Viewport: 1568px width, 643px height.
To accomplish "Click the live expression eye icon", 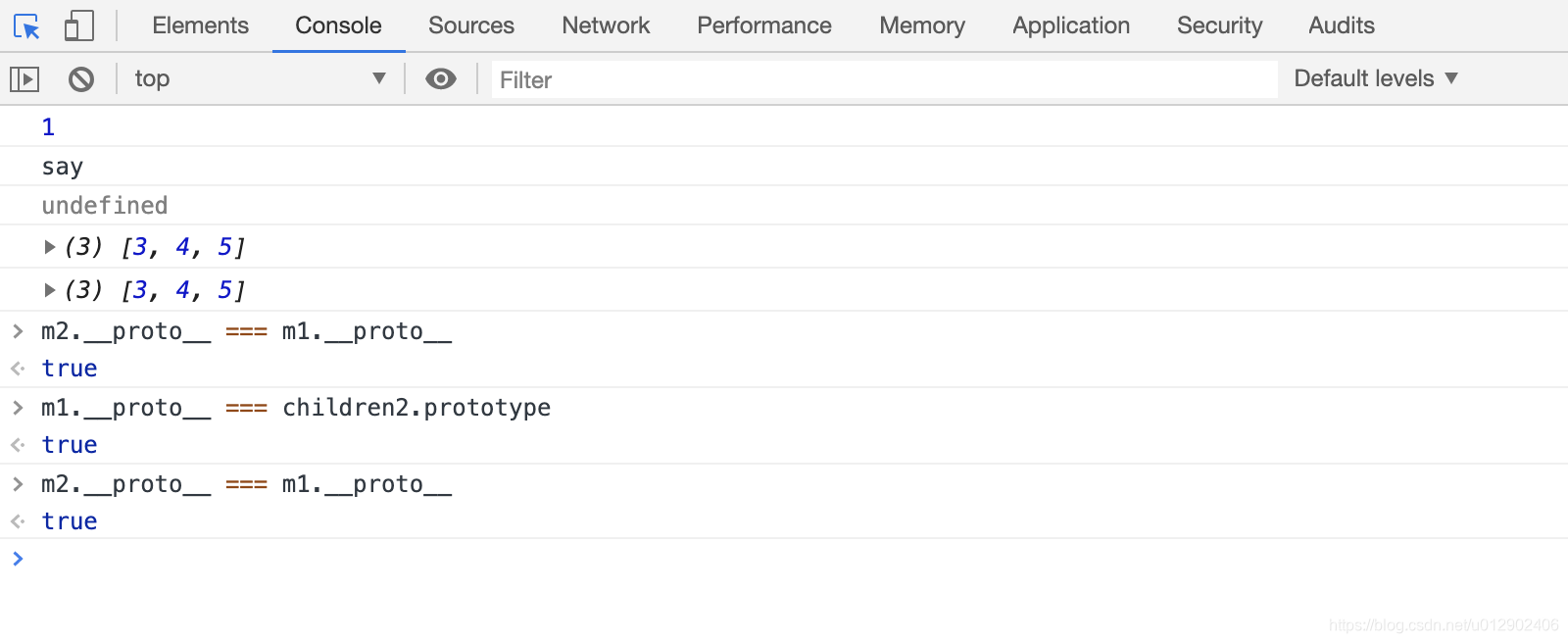I will 441,78.
